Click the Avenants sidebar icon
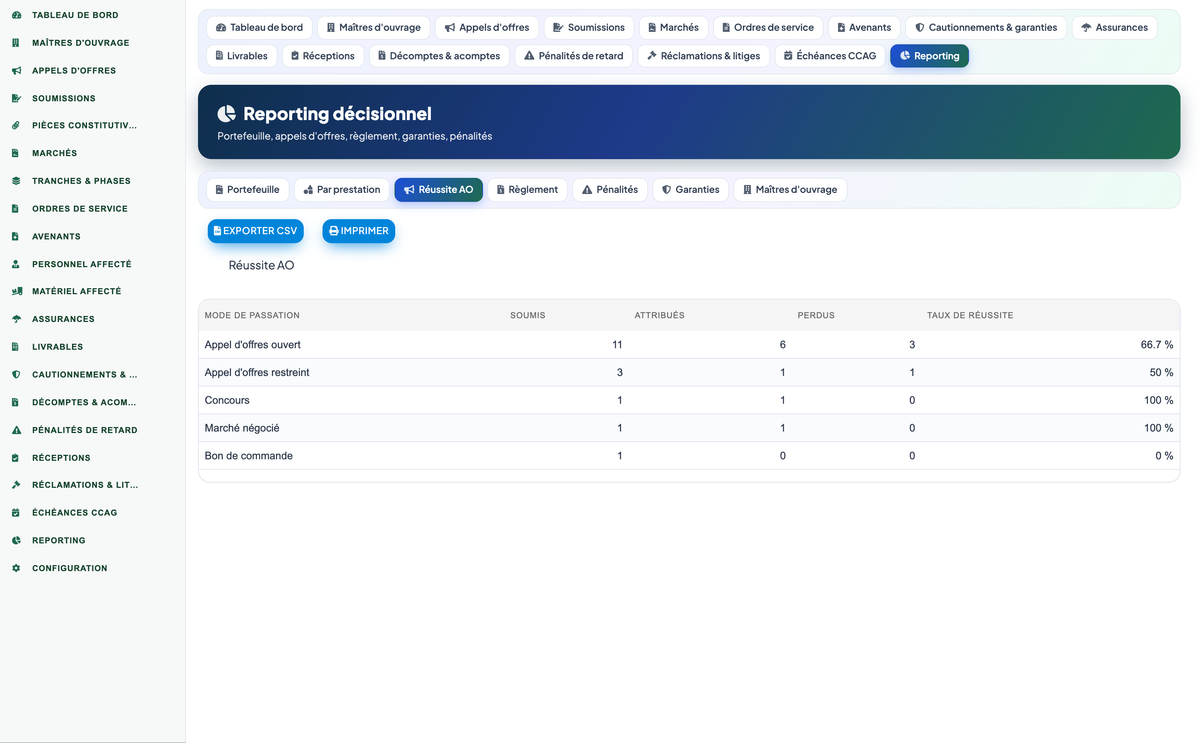Viewport: 1200px width, 743px height. 16,237
